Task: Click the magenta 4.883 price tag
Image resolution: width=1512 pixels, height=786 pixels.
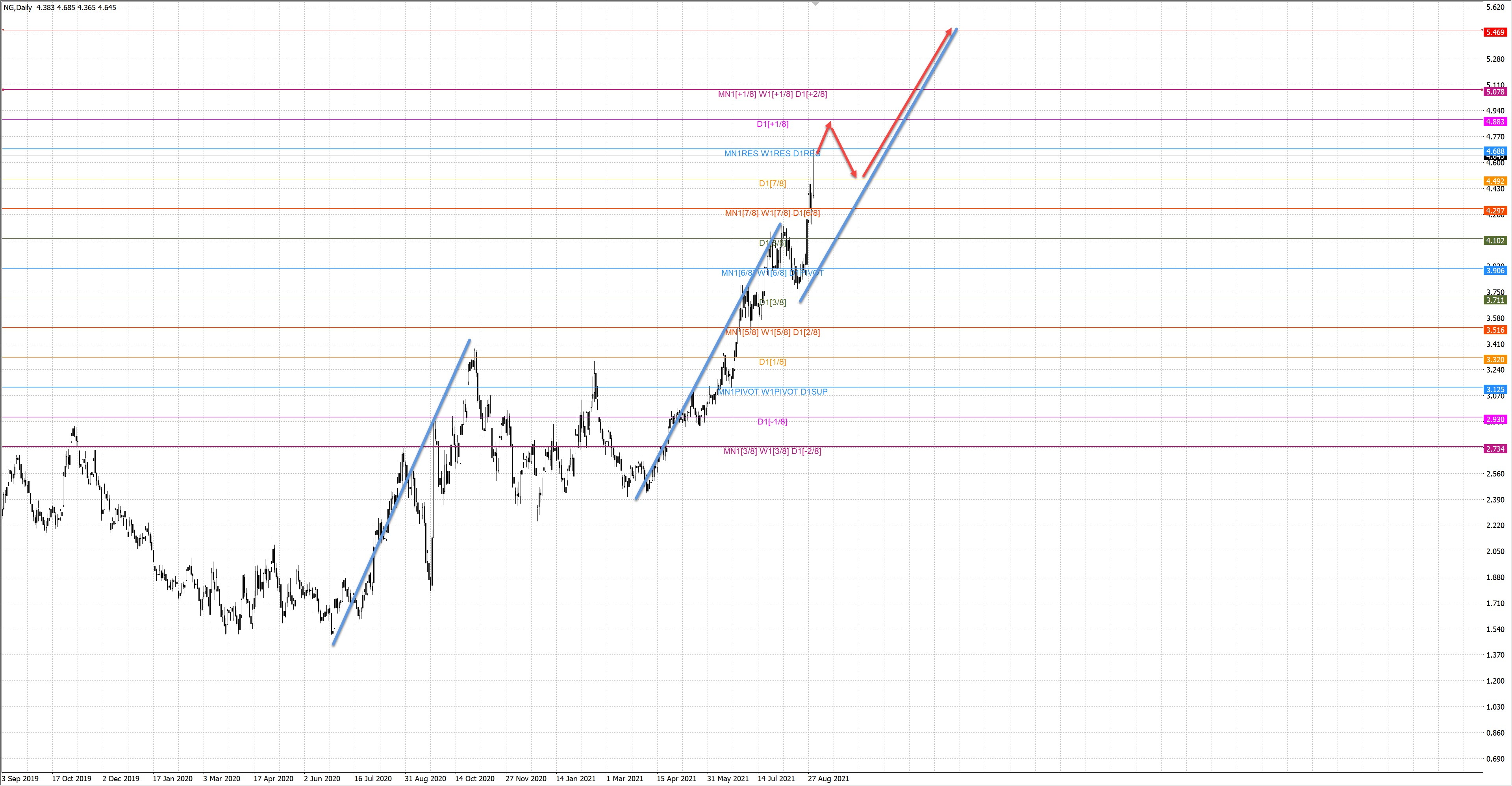Action: 1494,122
